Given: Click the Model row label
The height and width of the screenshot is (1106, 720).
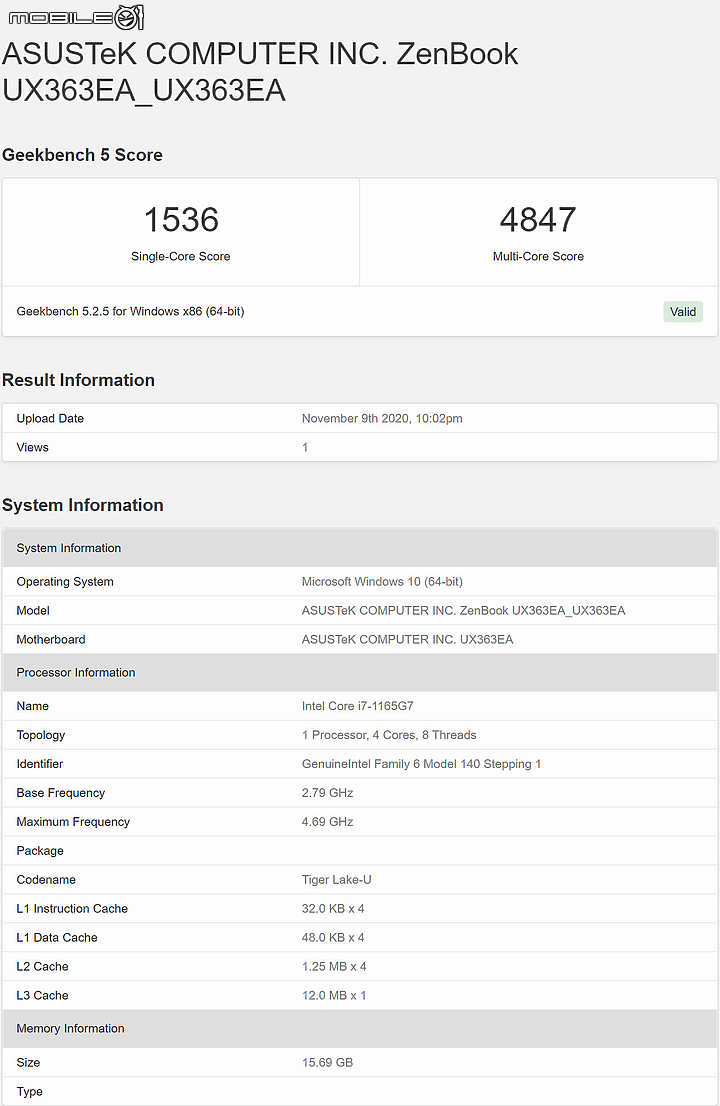Looking at the screenshot, I should [33, 611].
